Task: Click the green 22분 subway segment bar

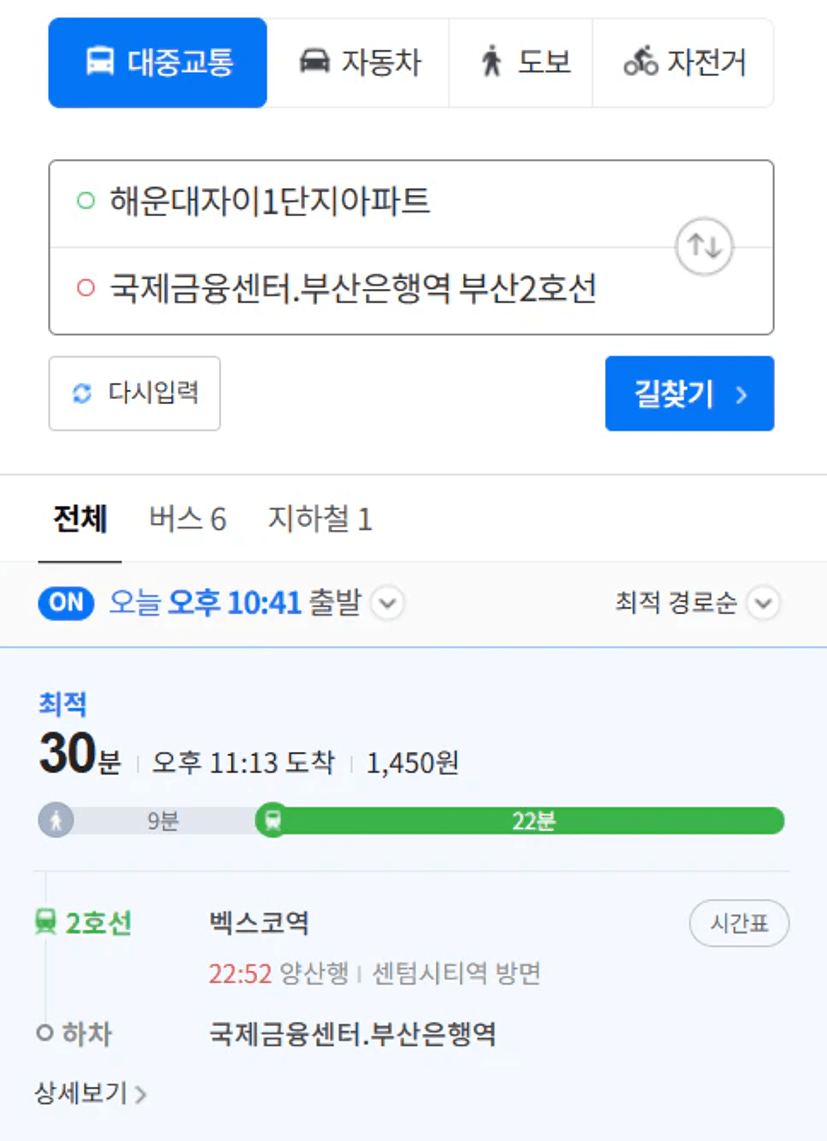Action: tap(534, 821)
